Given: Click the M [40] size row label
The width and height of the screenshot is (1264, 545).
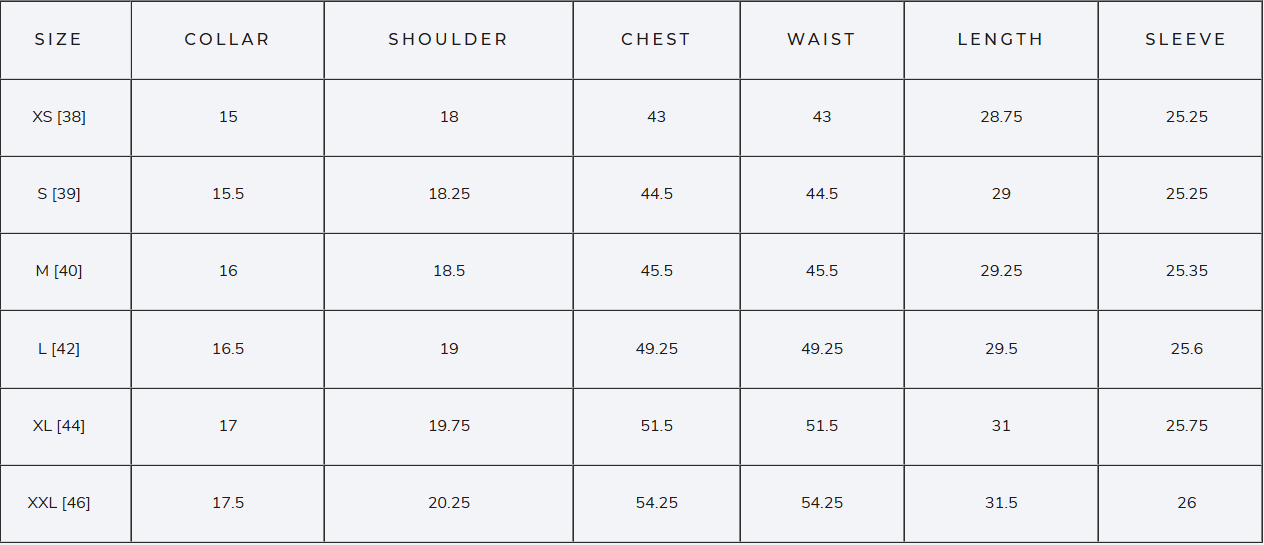Looking at the screenshot, I should [x=59, y=271].
